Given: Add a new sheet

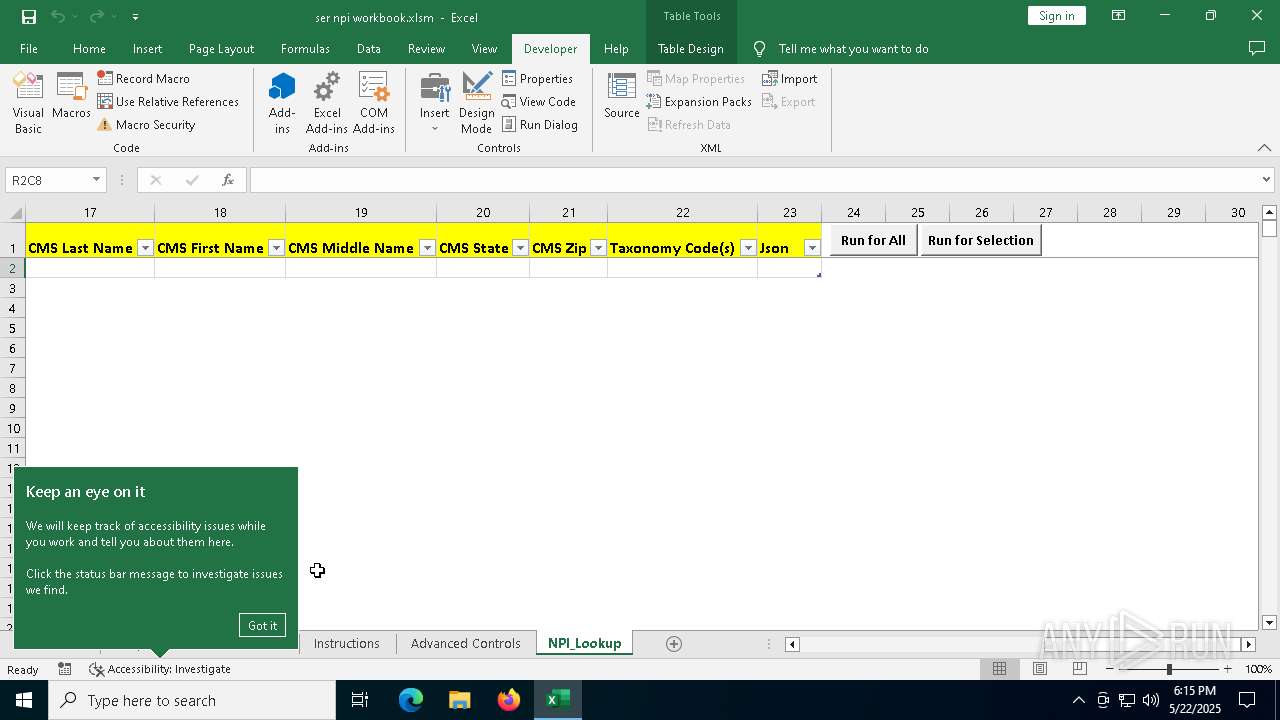Looking at the screenshot, I should click(674, 644).
